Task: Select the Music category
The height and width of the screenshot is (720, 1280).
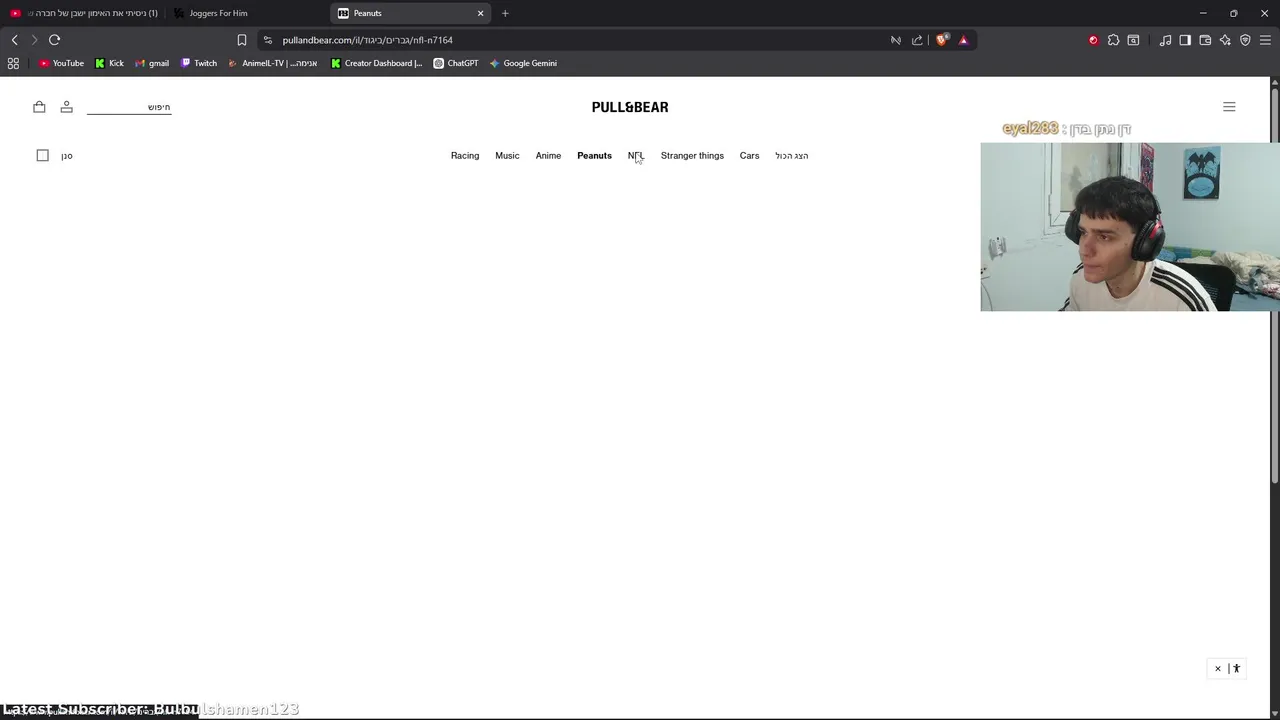Action: point(507,156)
